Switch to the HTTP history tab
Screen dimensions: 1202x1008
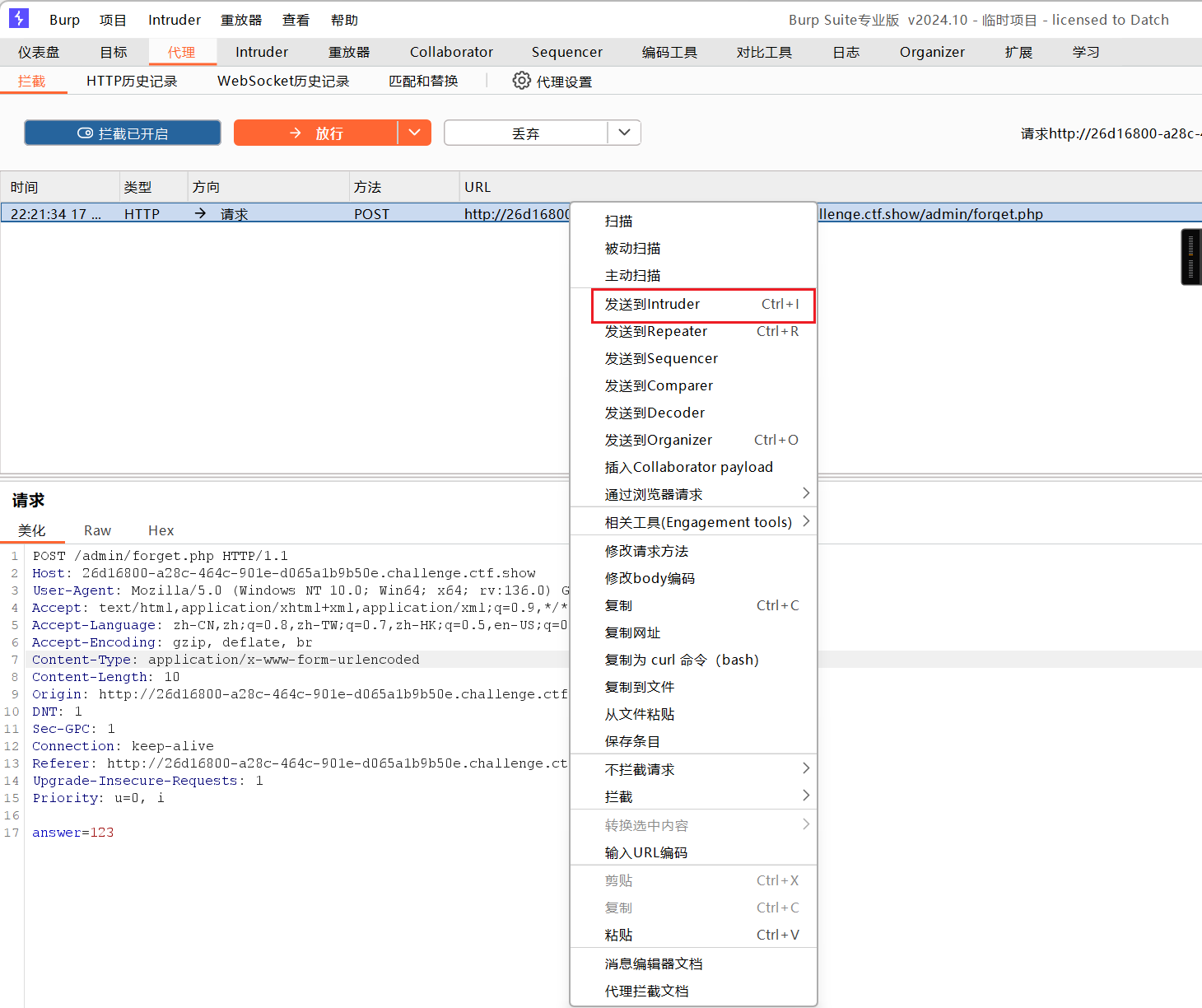click(132, 81)
